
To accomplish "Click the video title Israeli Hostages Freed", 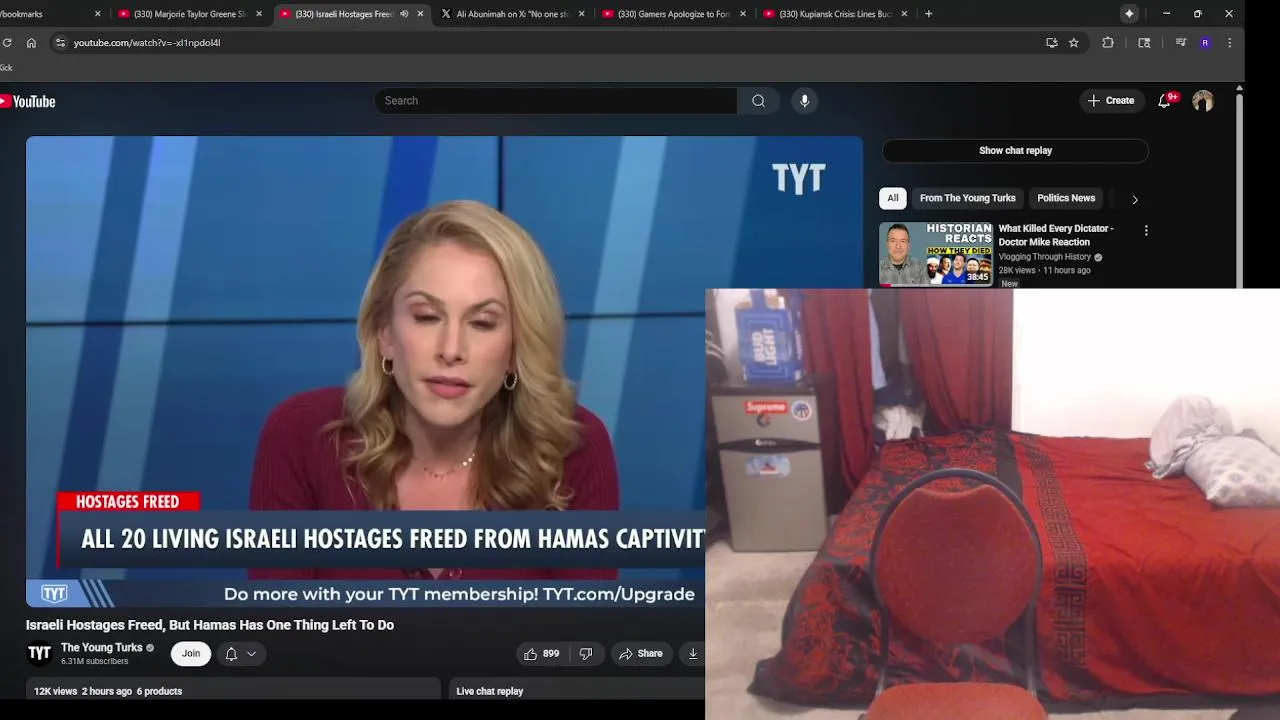I will [x=210, y=625].
